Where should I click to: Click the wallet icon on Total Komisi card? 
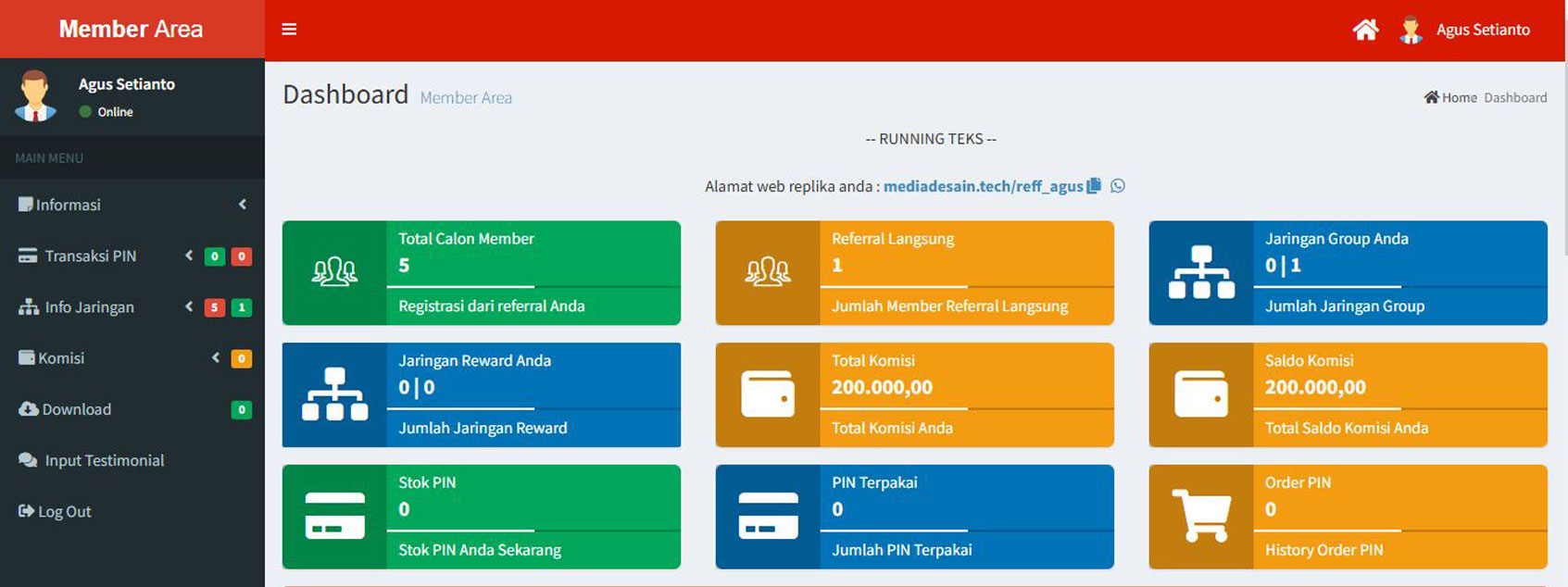pos(768,394)
